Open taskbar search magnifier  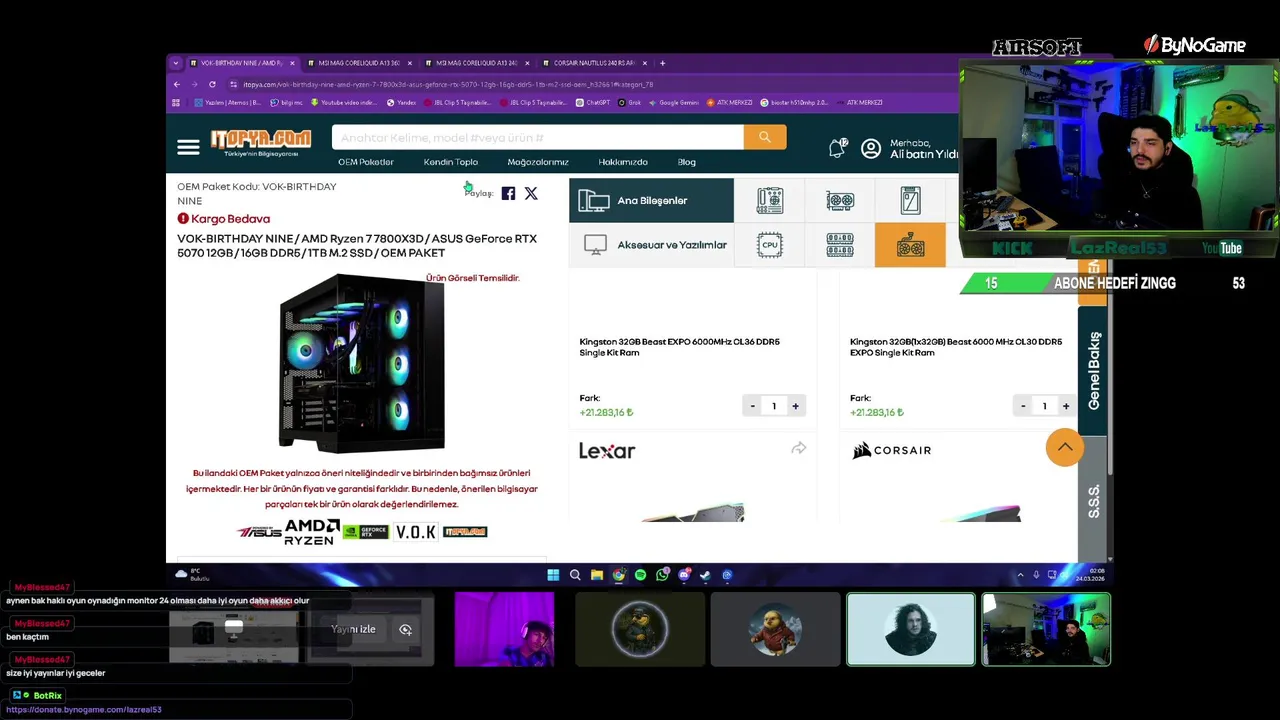tap(575, 575)
